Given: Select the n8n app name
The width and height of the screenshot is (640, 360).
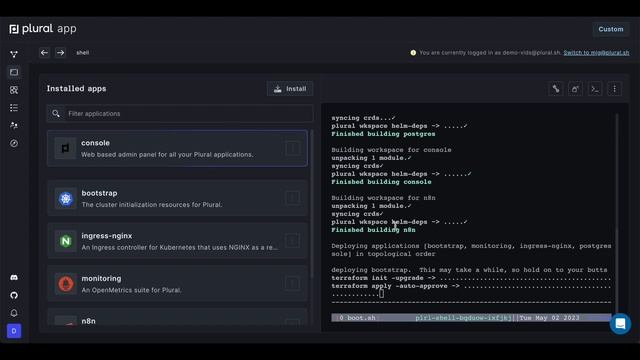Looking at the screenshot, I should [89, 321].
